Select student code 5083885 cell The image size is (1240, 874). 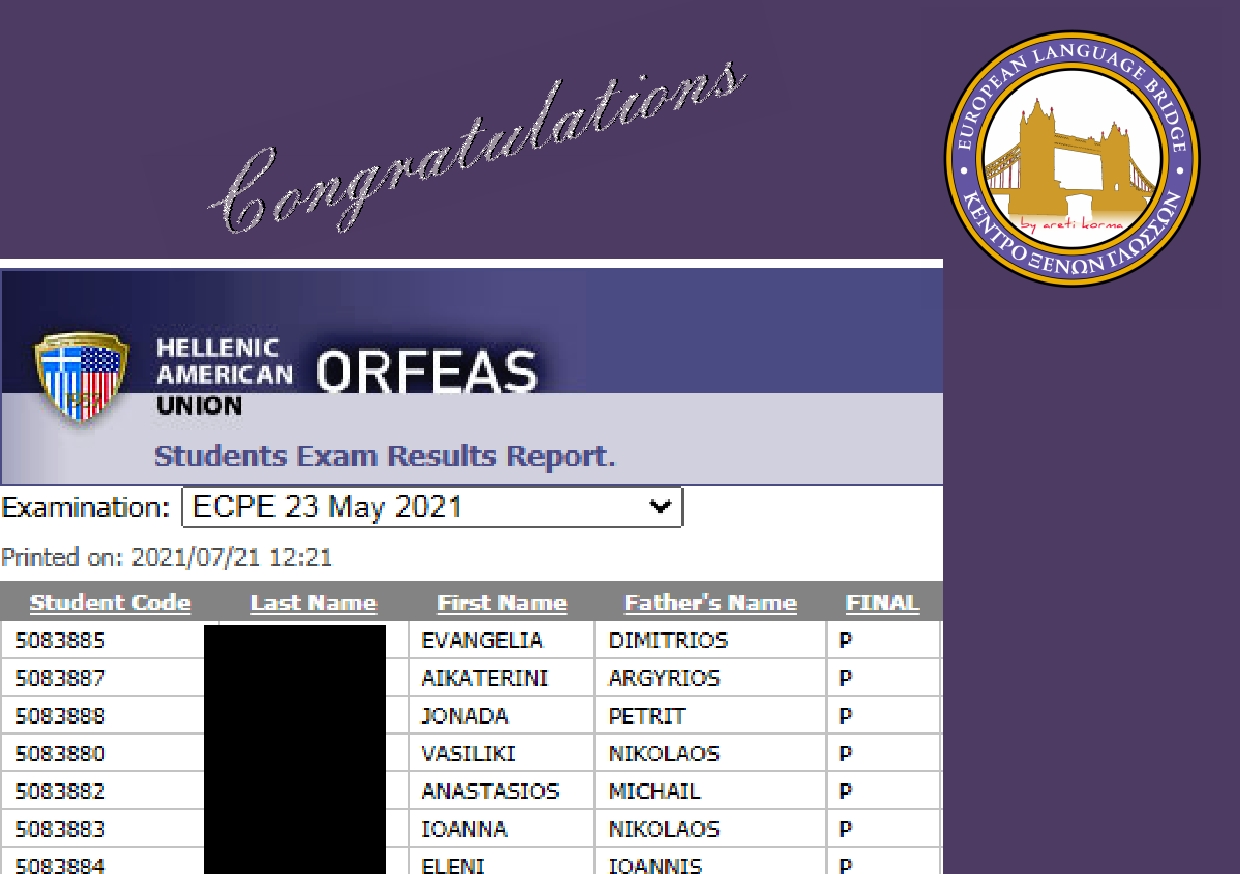click(x=60, y=641)
